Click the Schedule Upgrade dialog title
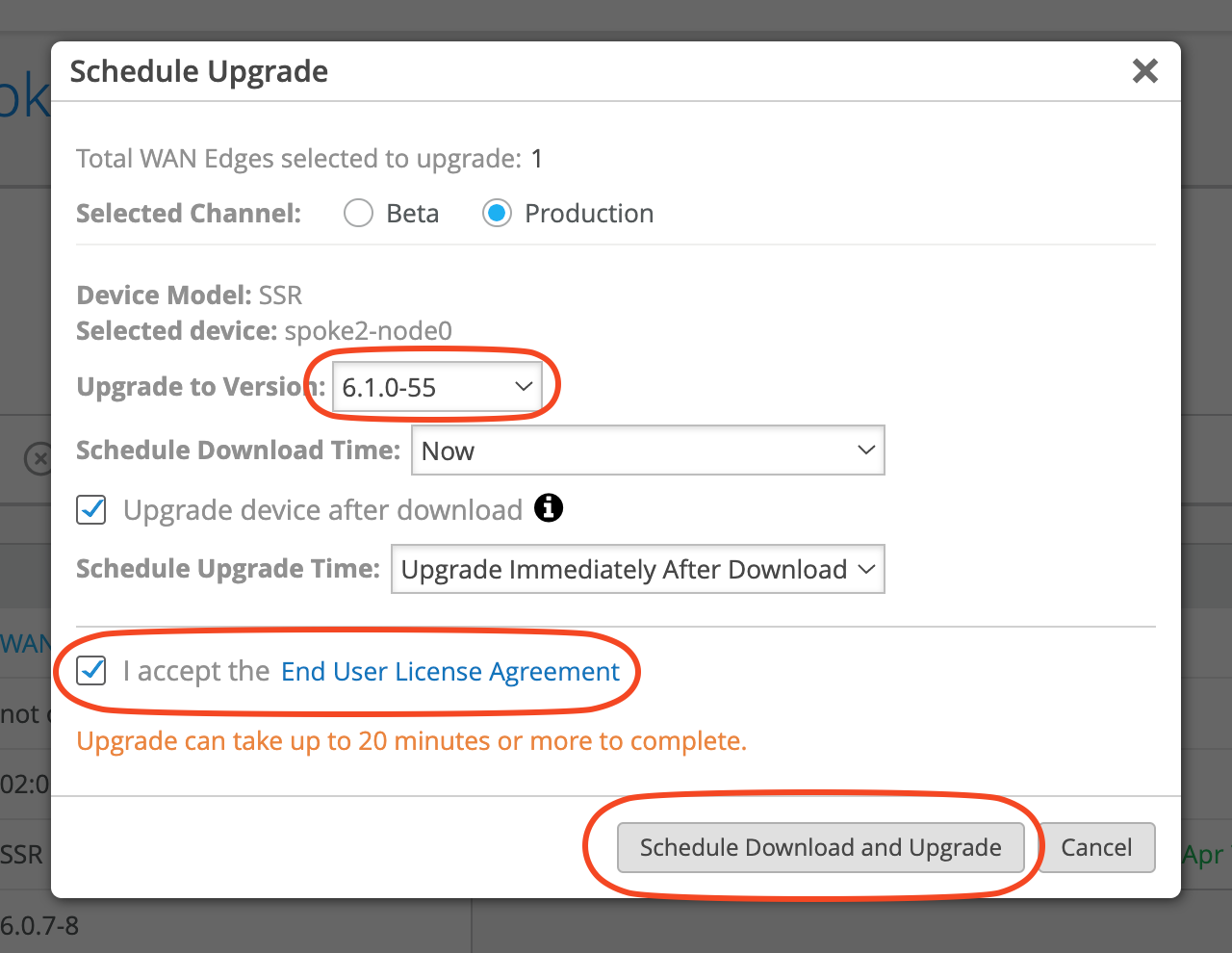The image size is (1232, 953). pyautogui.click(x=199, y=71)
